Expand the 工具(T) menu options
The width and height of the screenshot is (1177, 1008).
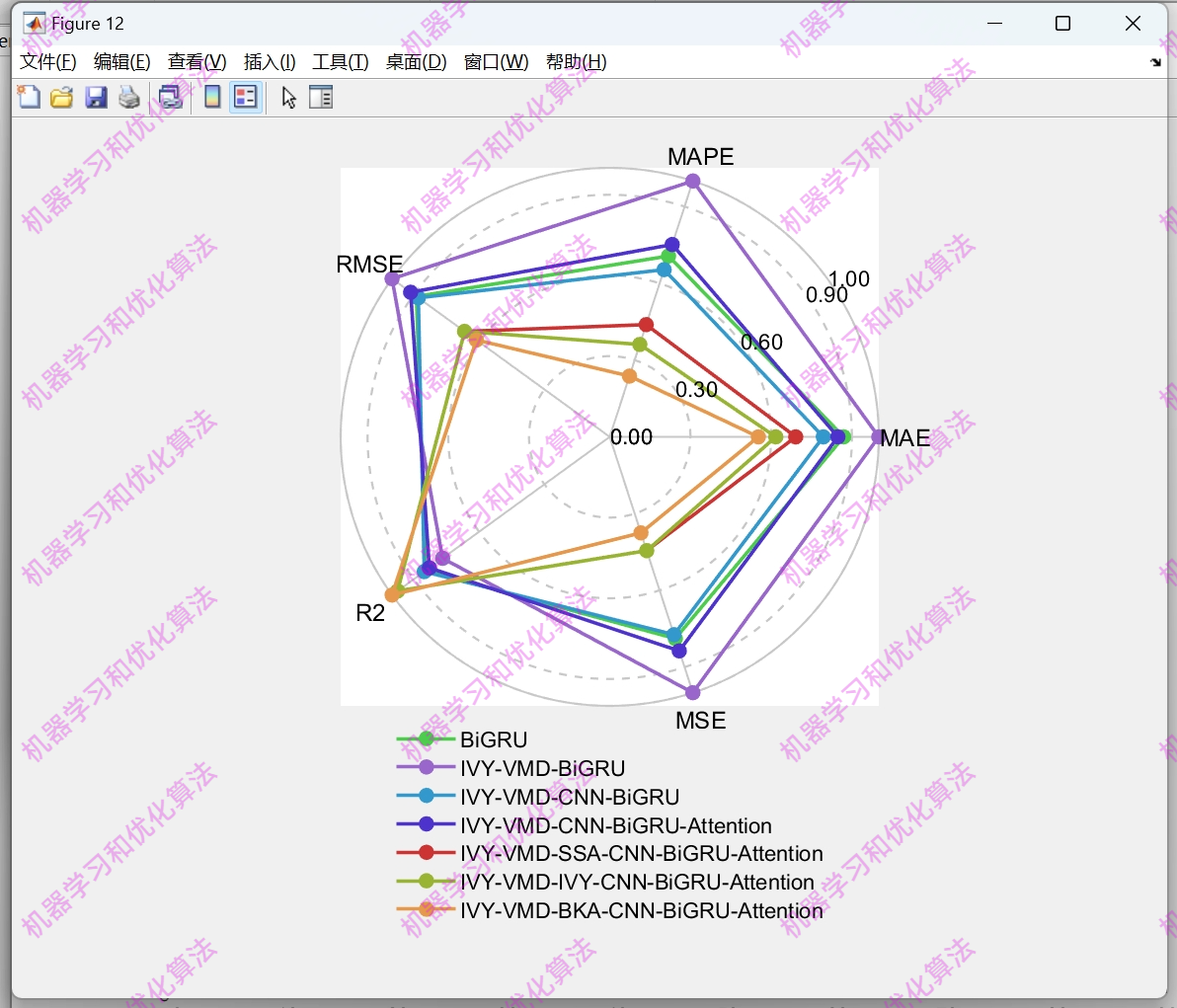[340, 61]
